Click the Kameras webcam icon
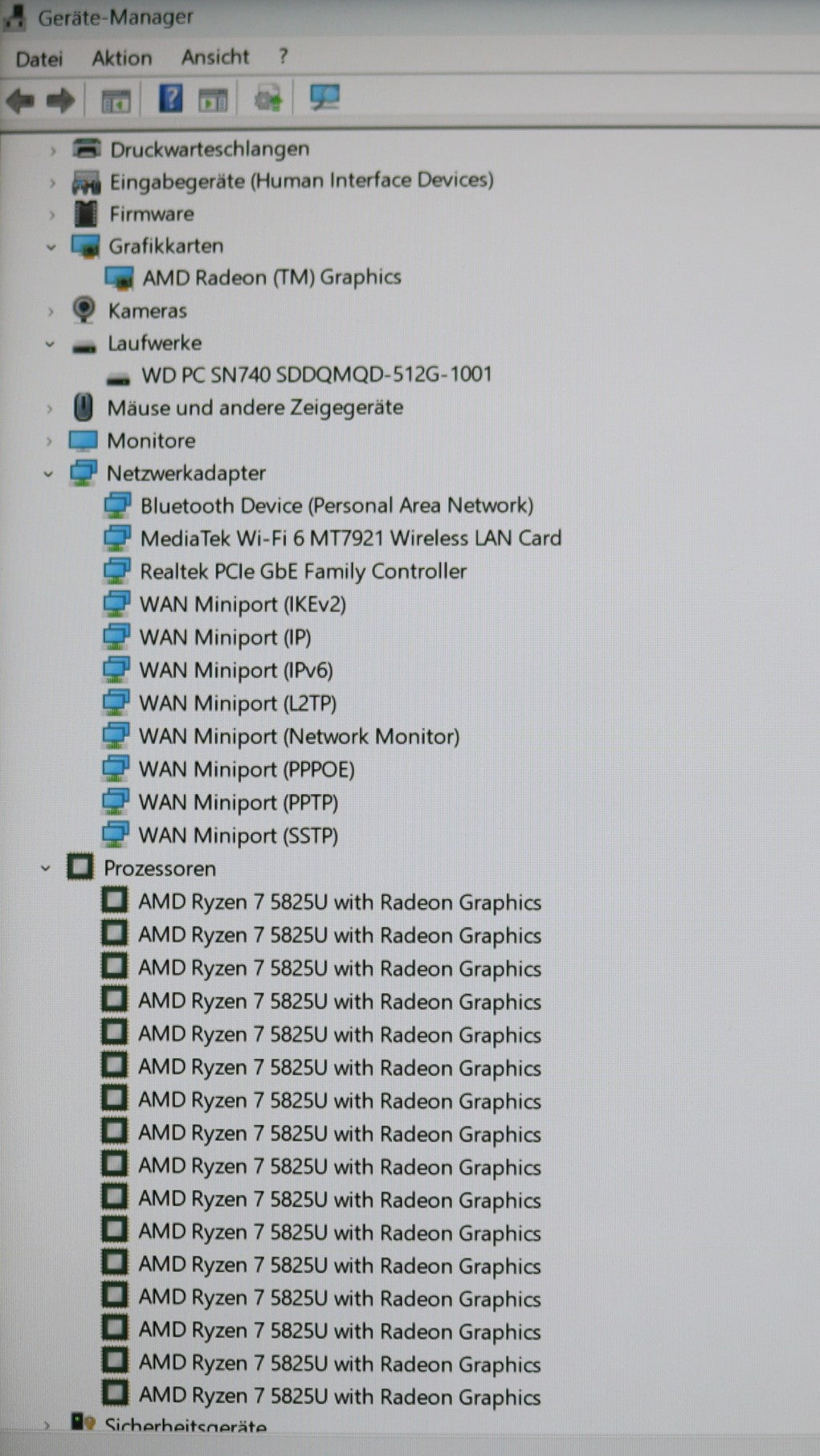The width and height of the screenshot is (820, 1456). (84, 310)
